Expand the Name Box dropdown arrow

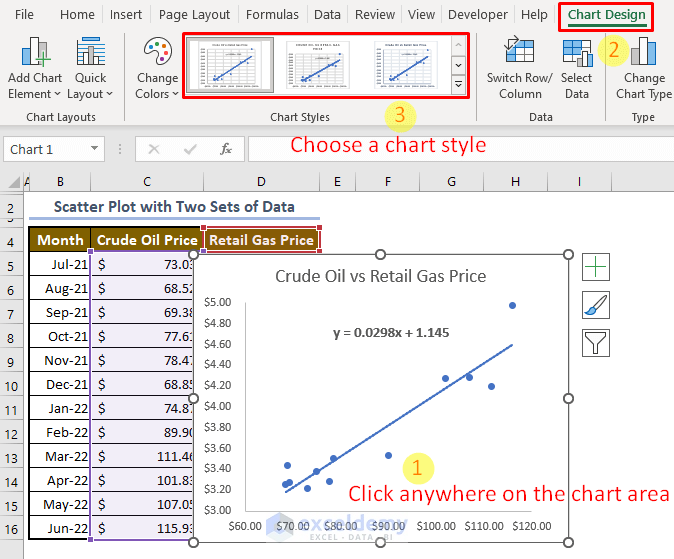[x=94, y=149]
